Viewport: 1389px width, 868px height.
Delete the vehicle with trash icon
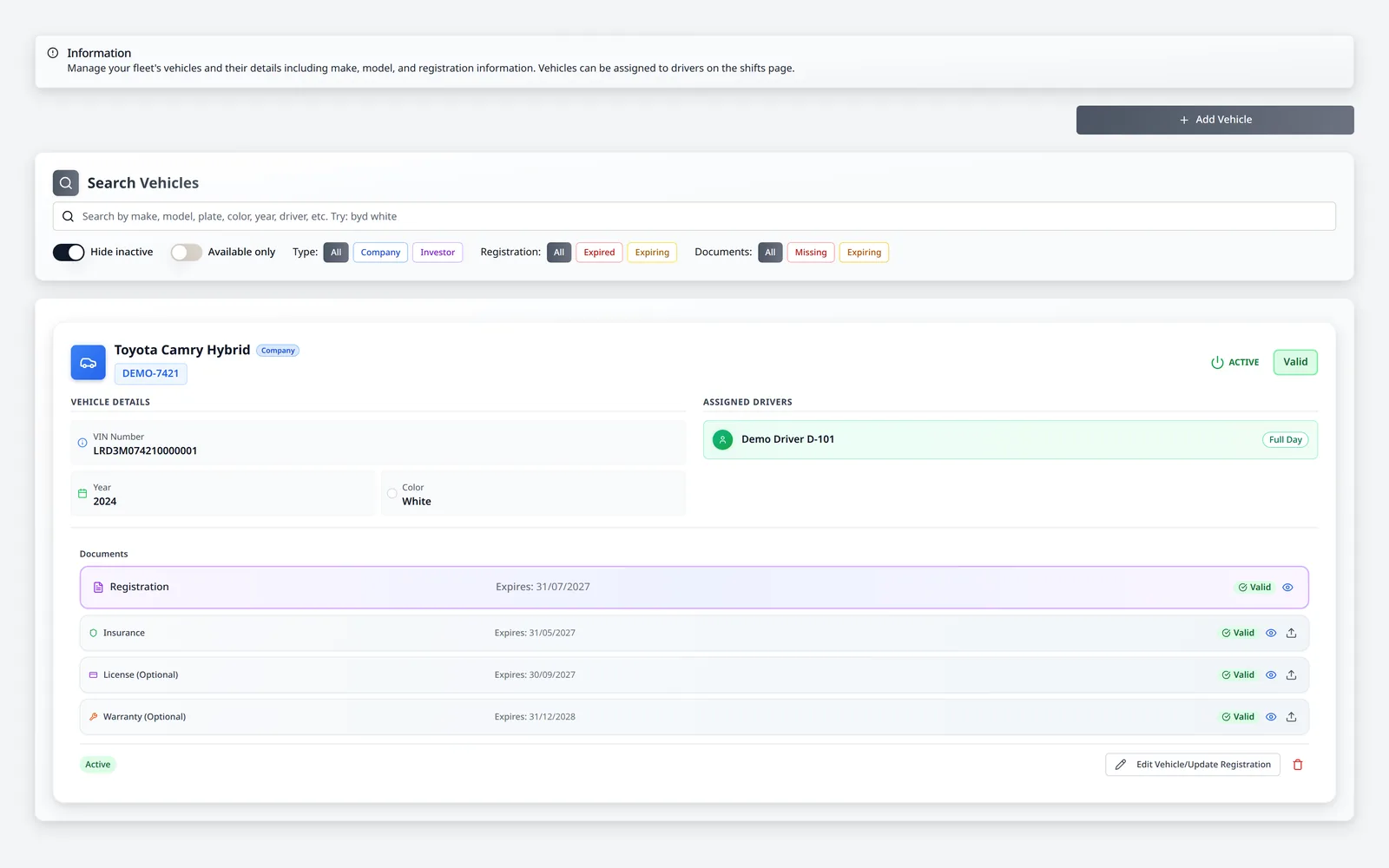click(x=1298, y=765)
